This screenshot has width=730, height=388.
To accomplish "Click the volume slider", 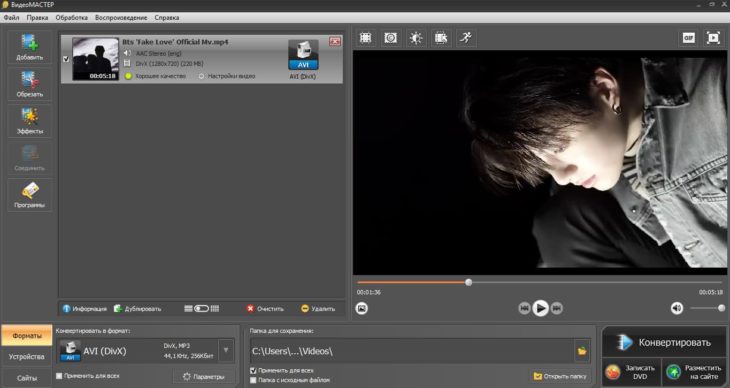I will [x=707, y=308].
